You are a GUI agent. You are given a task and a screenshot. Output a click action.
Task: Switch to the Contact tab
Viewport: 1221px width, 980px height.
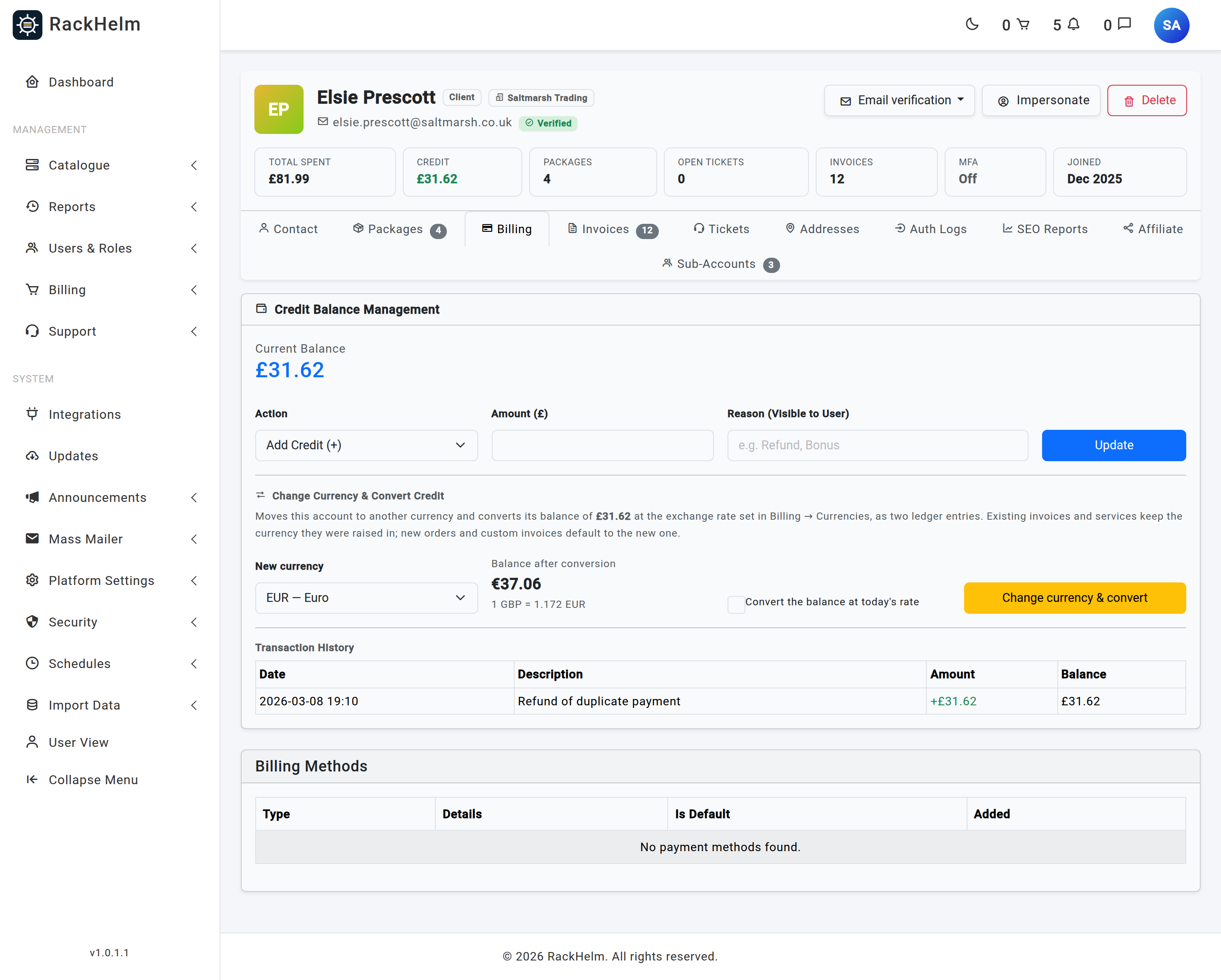(x=288, y=229)
